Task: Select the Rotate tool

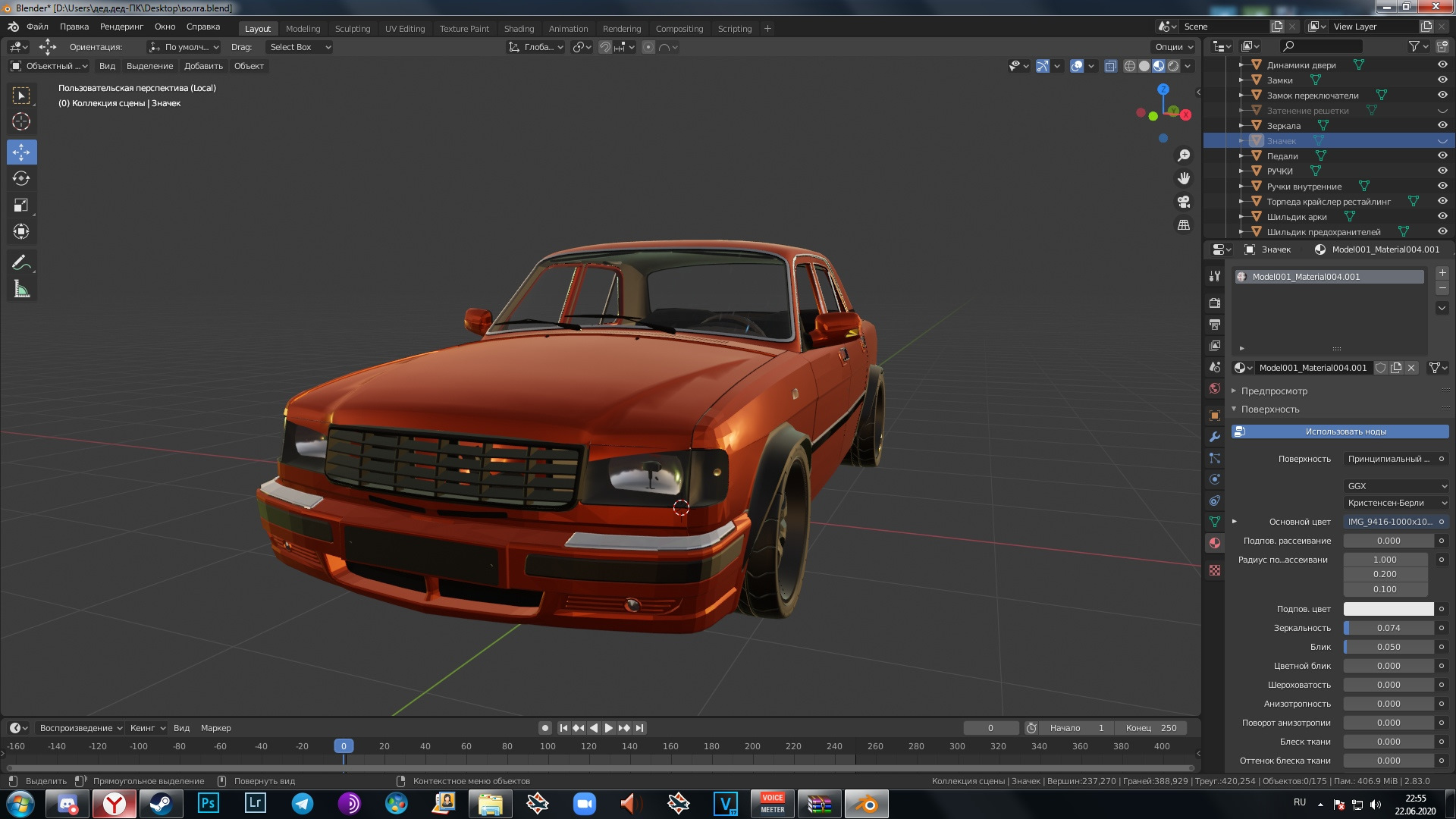Action: [x=21, y=179]
